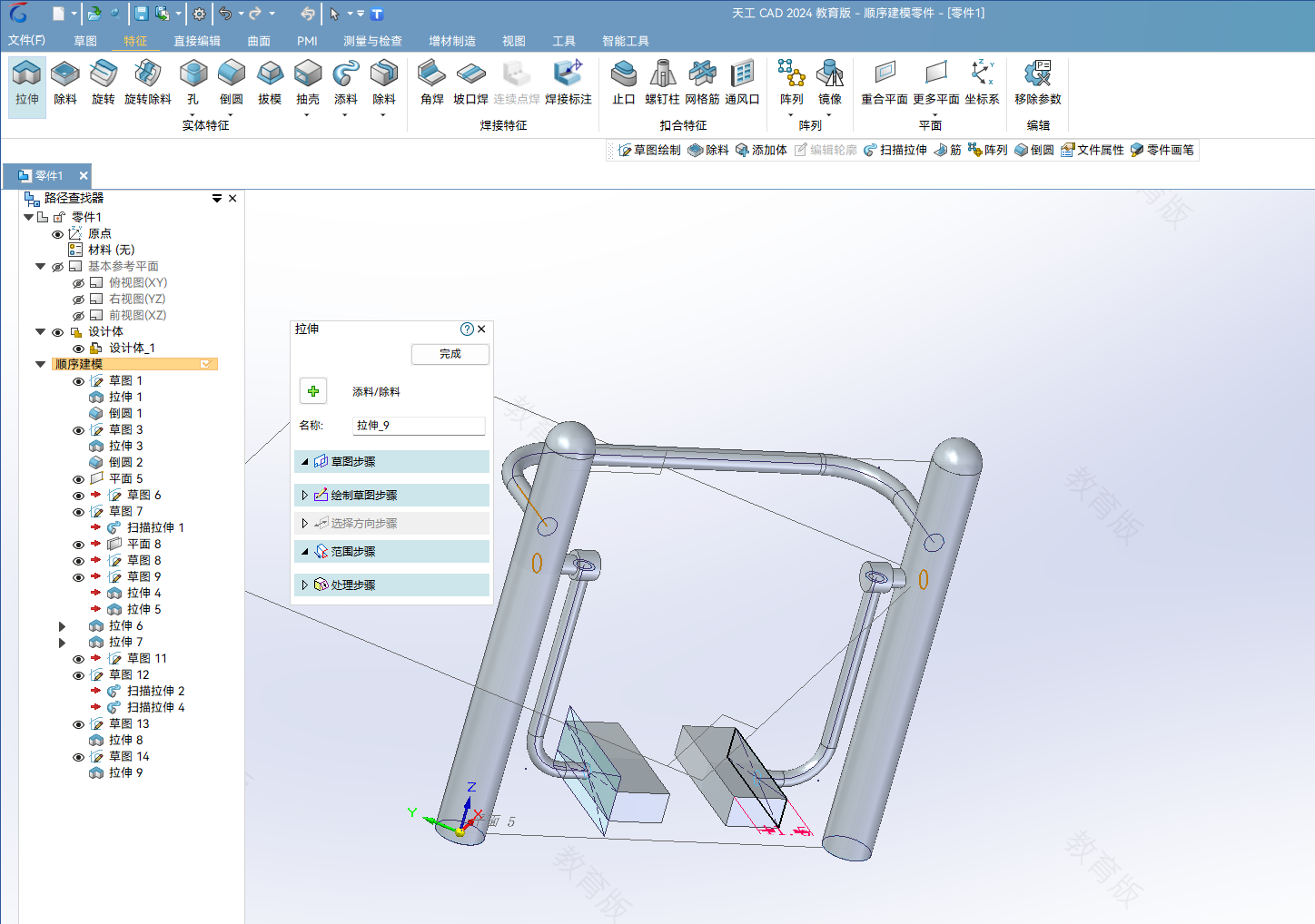Collapse the 零件1 root tree node

pos(28,217)
